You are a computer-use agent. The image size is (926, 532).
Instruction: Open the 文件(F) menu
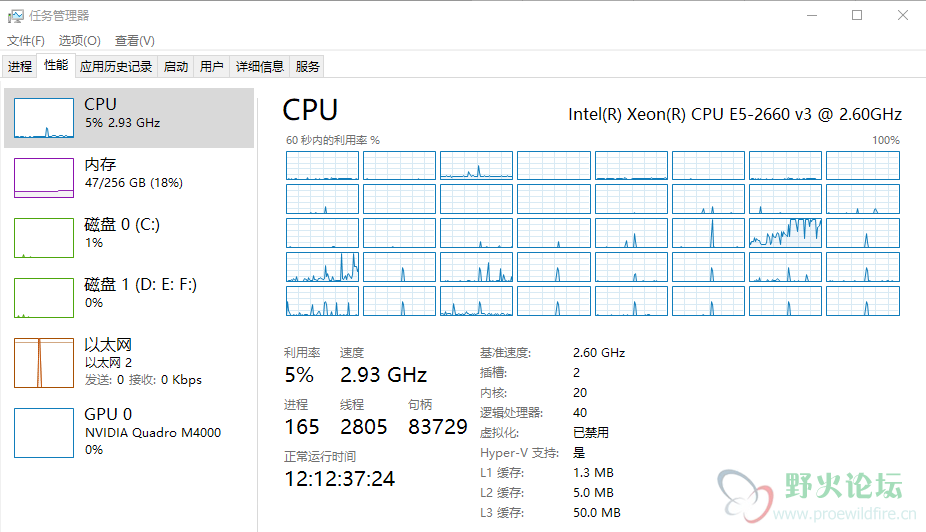(x=25, y=41)
